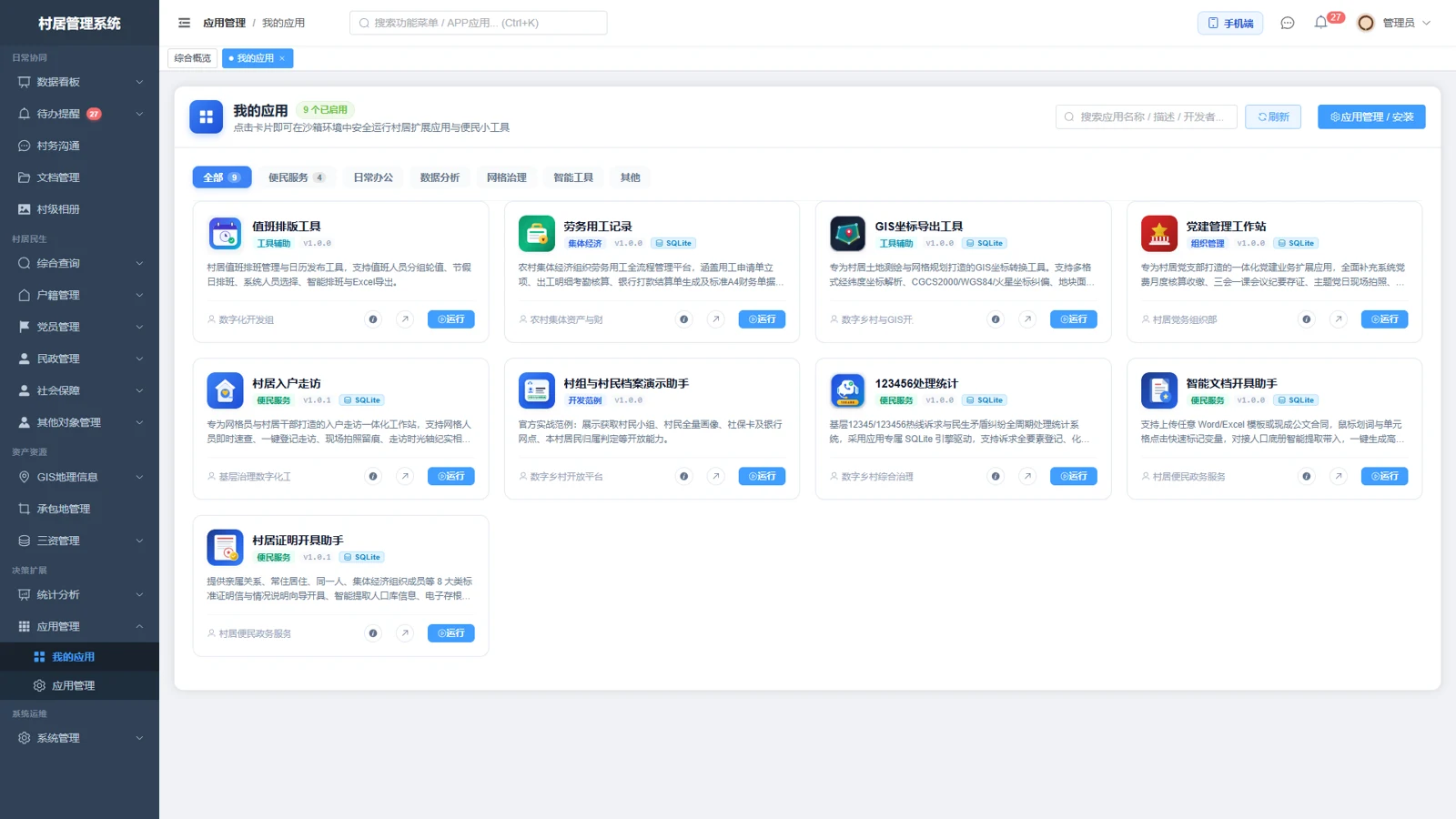The width and height of the screenshot is (1456, 819).
Task: Open the 管理员 user dropdown
Action: click(x=1394, y=23)
